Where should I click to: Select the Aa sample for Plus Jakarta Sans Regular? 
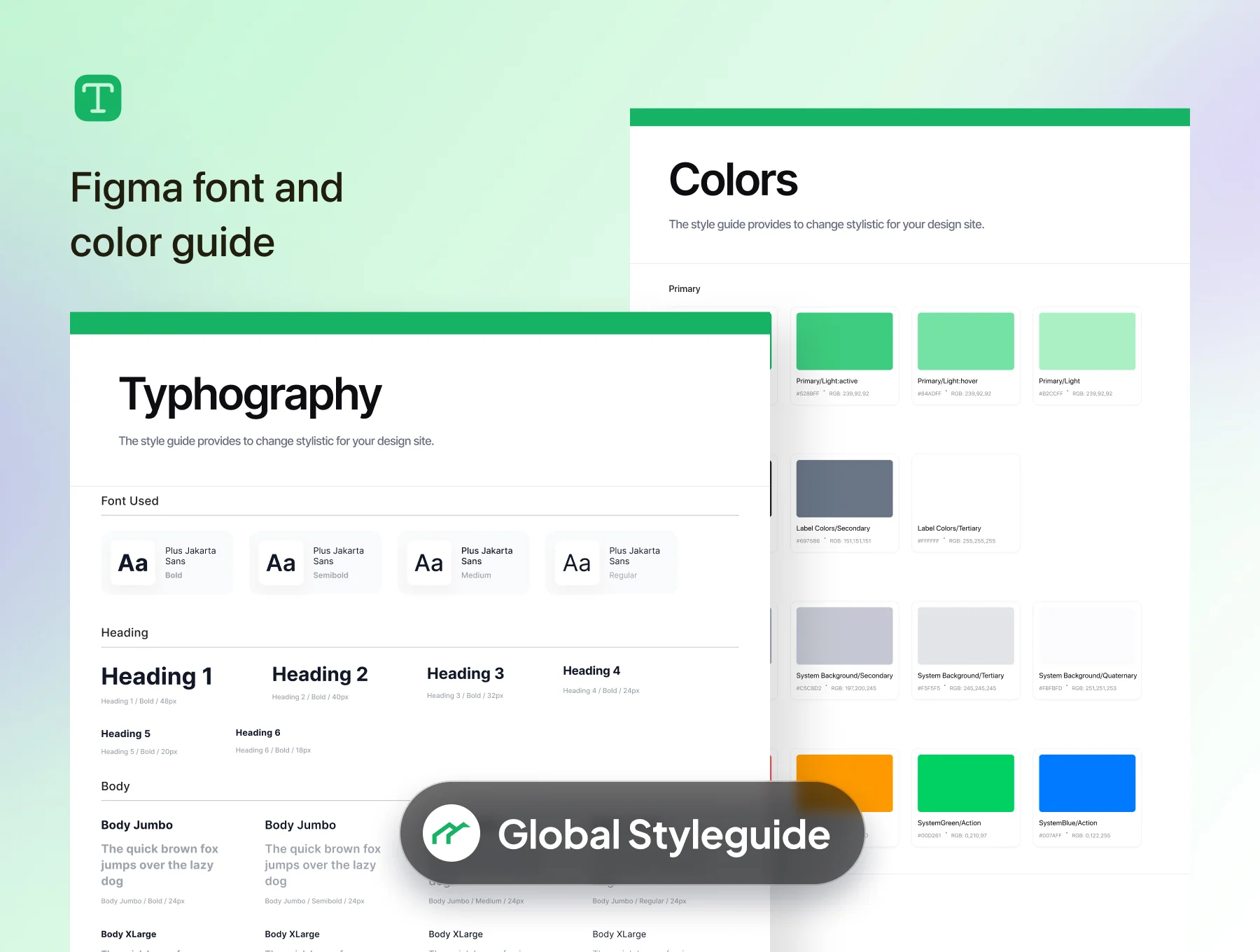(577, 563)
